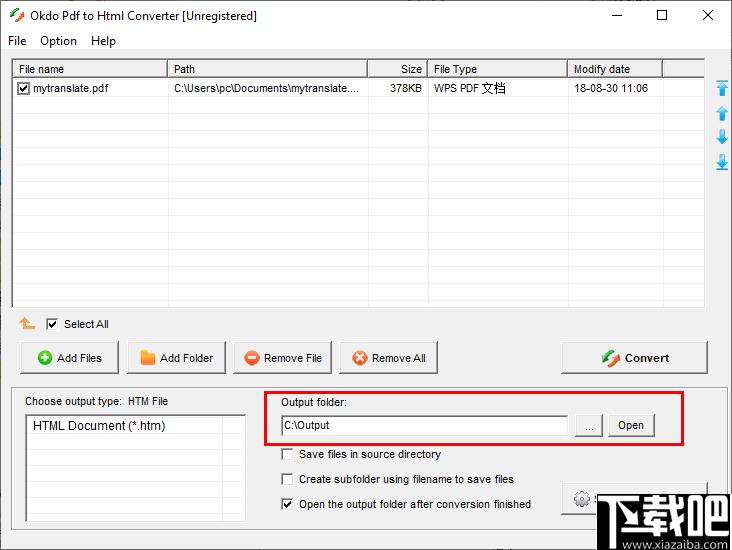The image size is (732, 550).
Task: Browse for output folder using ... button
Action: (x=589, y=425)
